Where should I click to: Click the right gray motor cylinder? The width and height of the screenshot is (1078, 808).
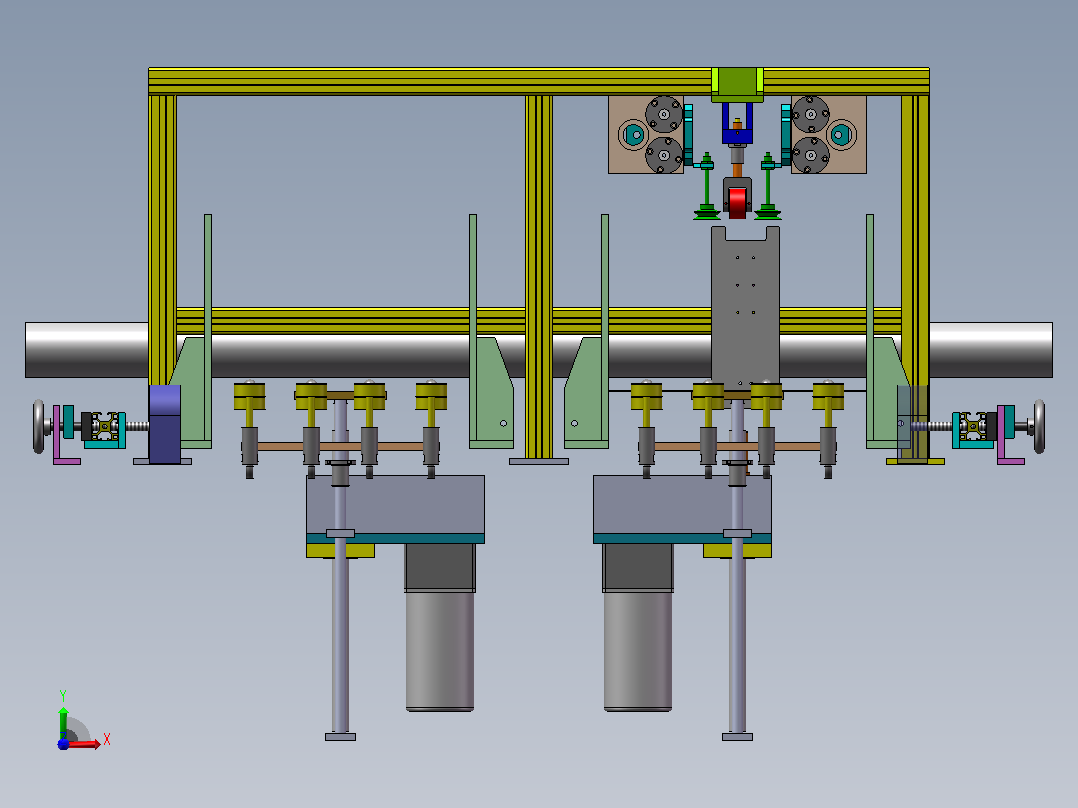point(637,651)
